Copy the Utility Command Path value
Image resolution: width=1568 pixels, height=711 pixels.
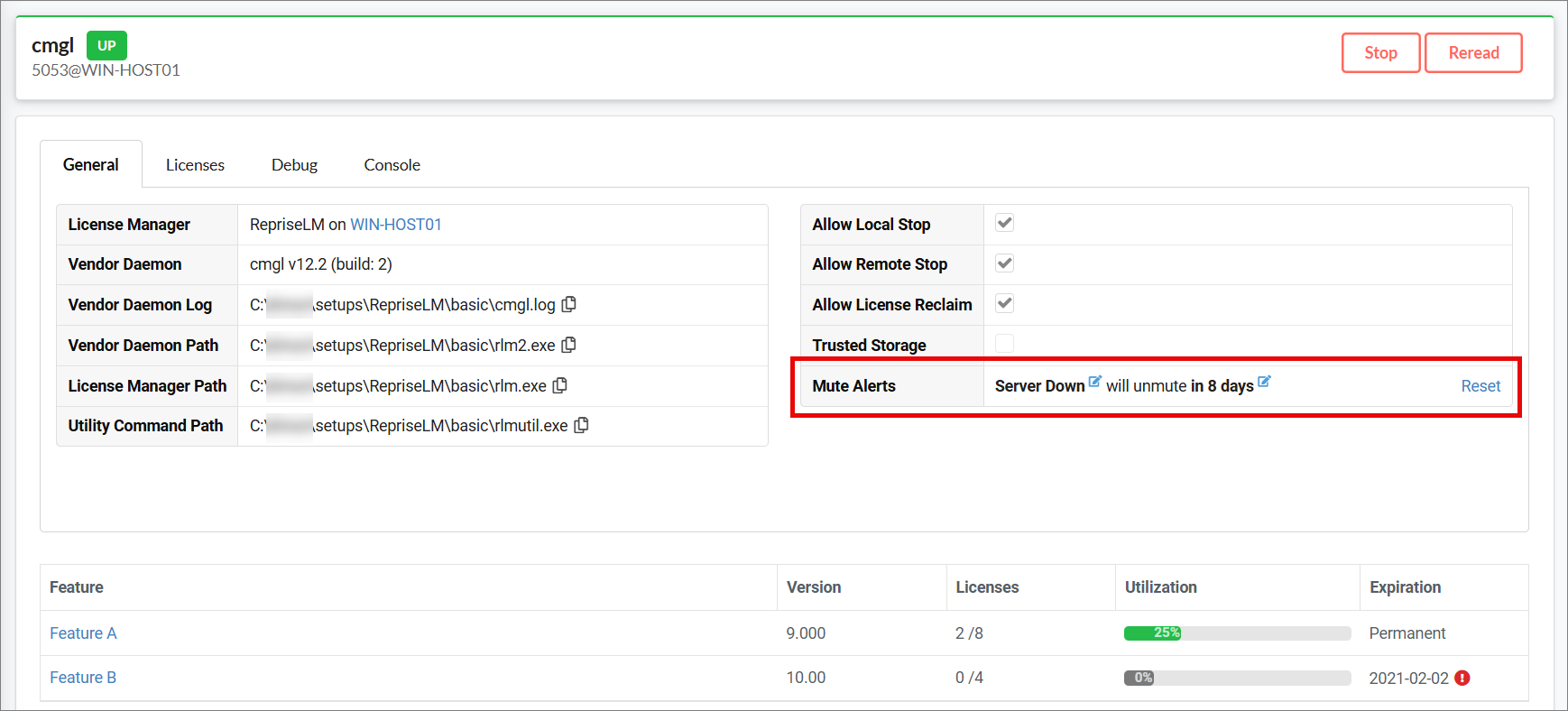click(x=582, y=425)
